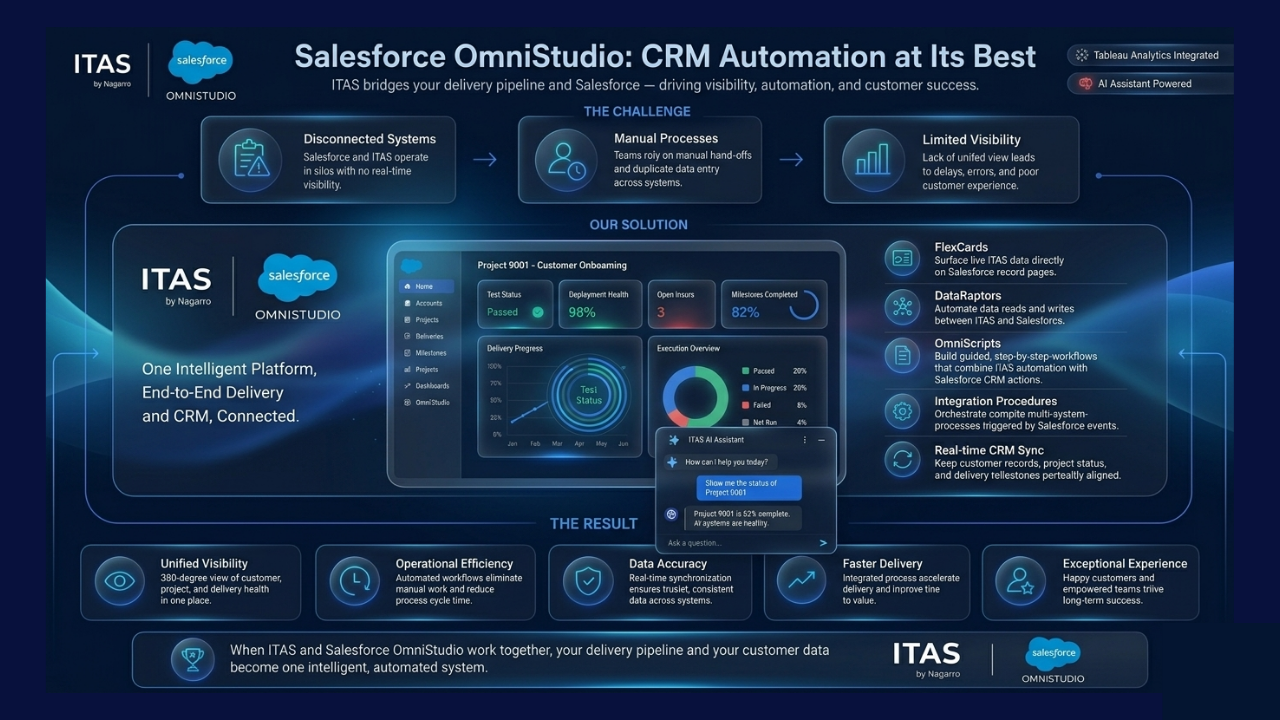The height and width of the screenshot is (720, 1280).
Task: Open Deliveries in the dashboard sidebar
Action: (x=427, y=336)
